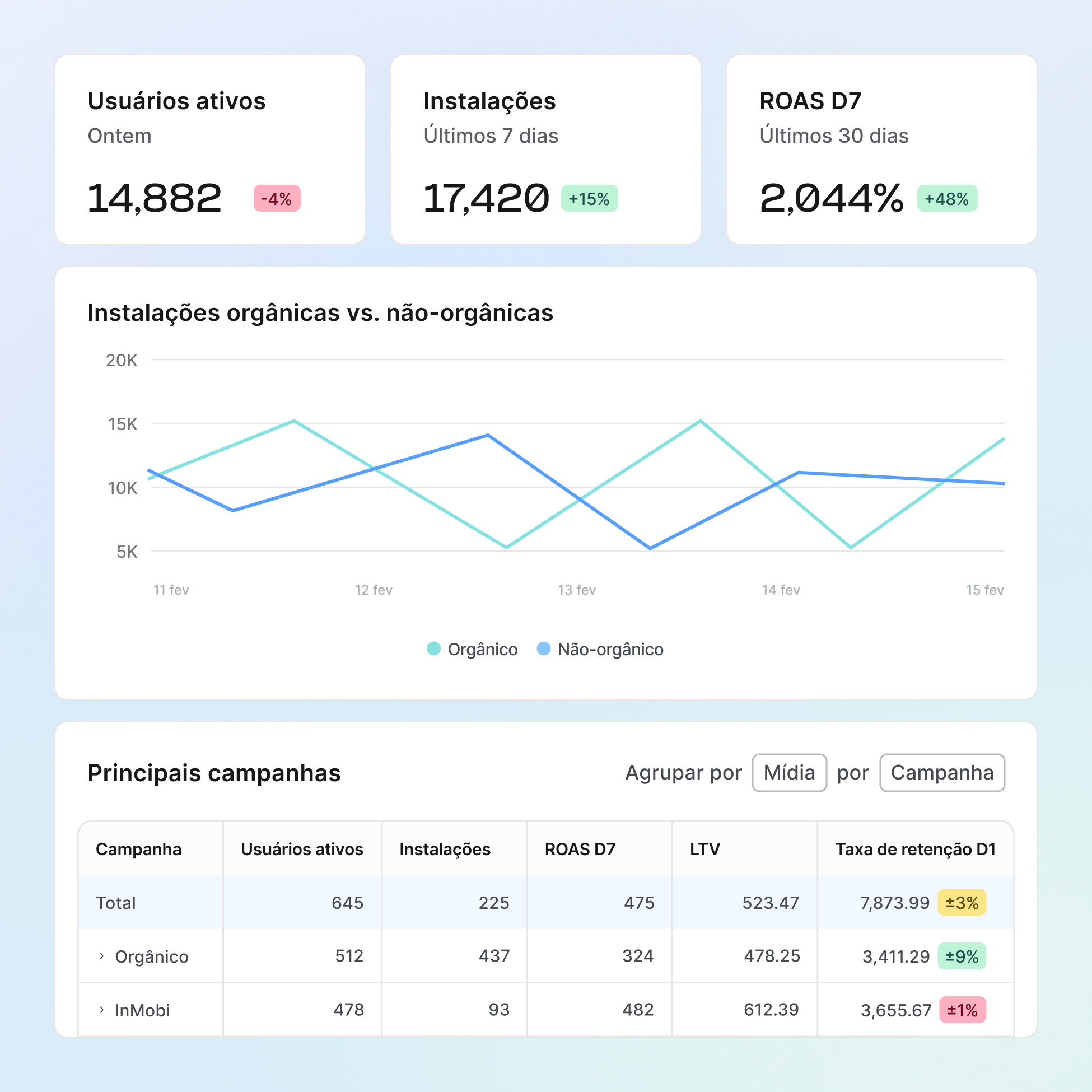Click the ±3% yellow retention badge
This screenshot has width=1092, height=1092.
[962, 903]
